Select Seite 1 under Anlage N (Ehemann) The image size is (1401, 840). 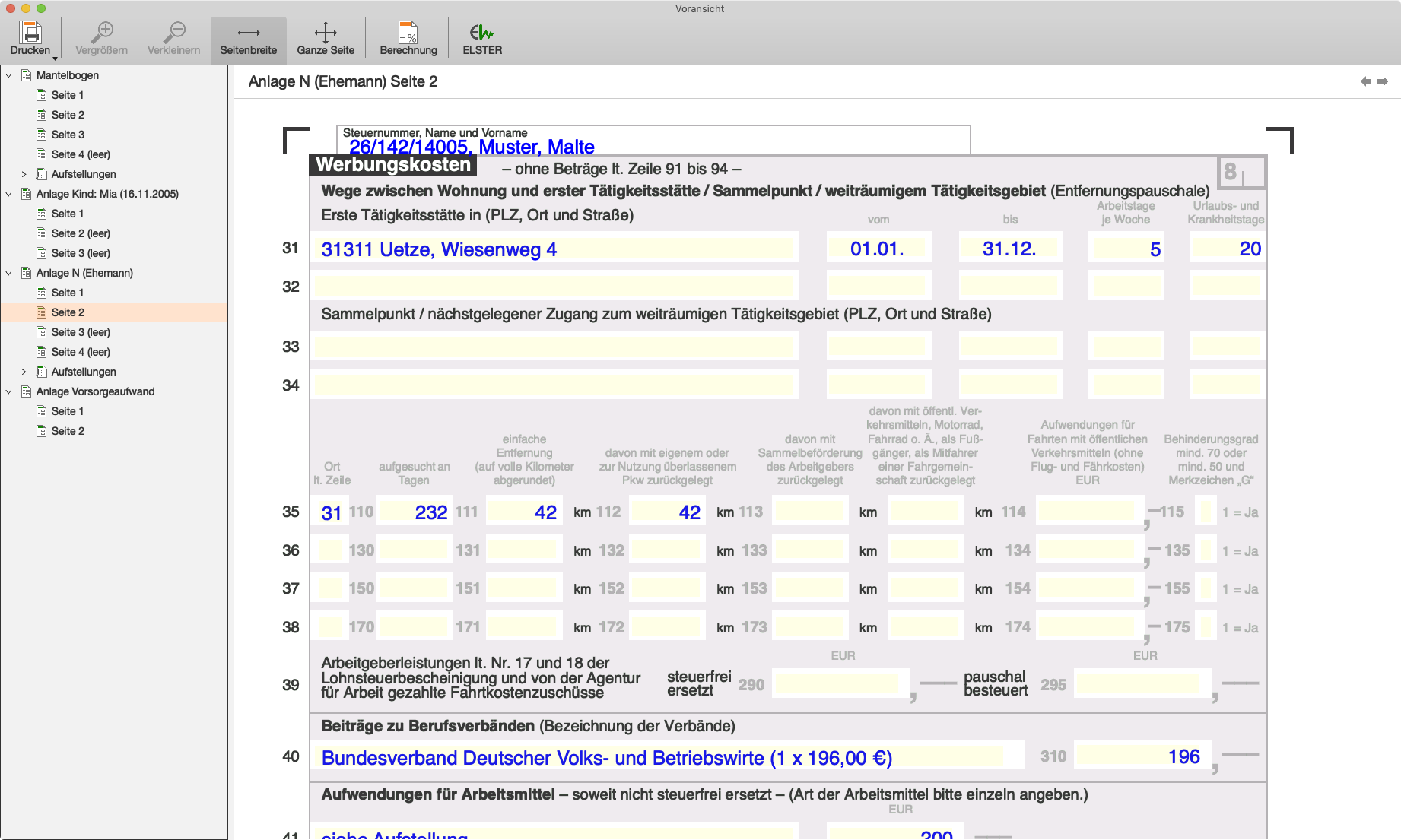[68, 293]
